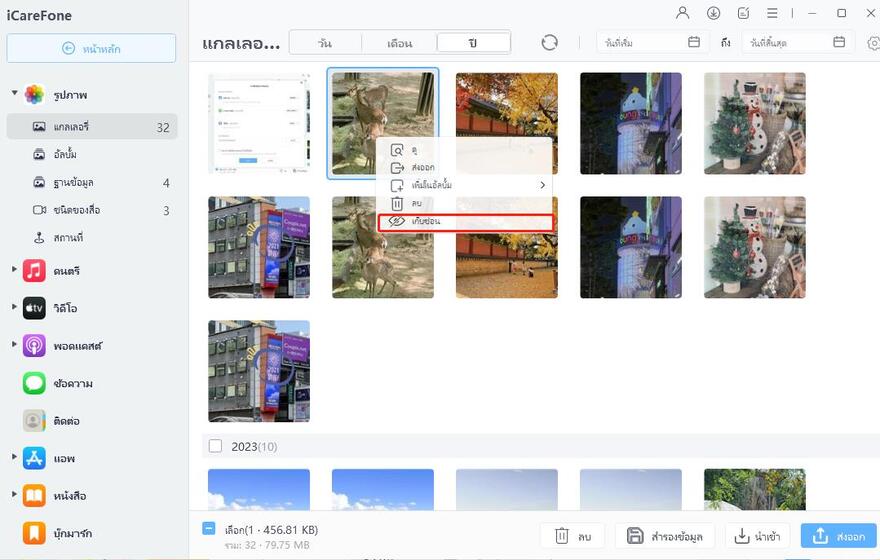
Task: Choose ดู (View) in the context menu
Action: coord(465,150)
